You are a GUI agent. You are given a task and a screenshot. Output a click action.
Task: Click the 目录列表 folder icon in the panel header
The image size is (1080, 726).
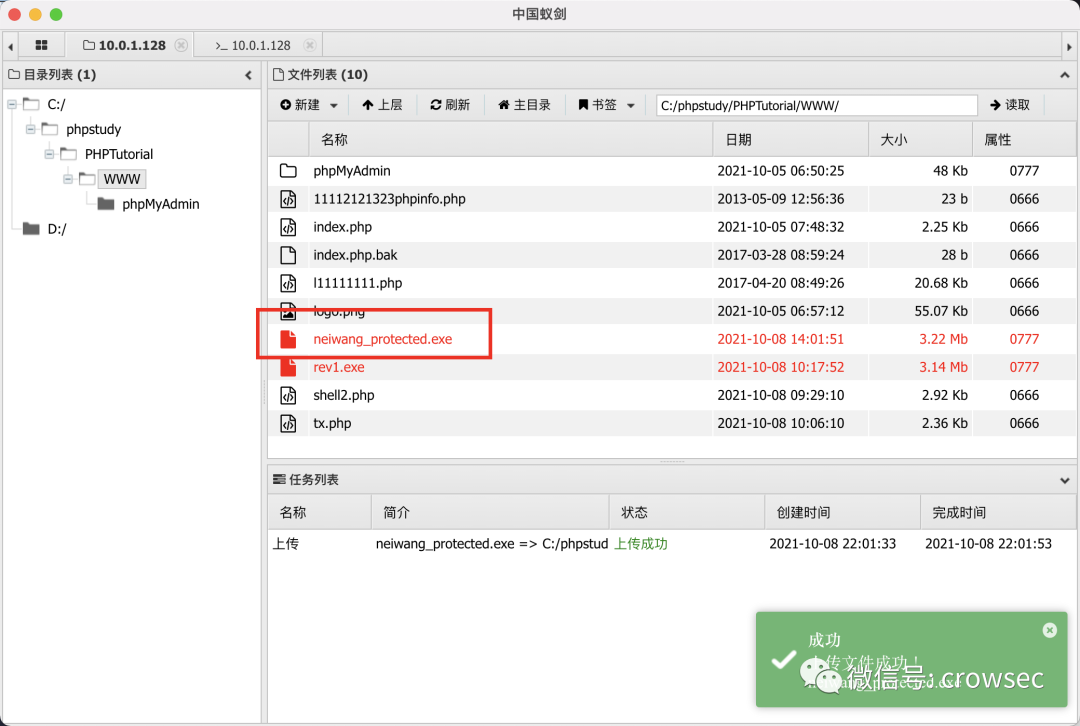pos(14,74)
